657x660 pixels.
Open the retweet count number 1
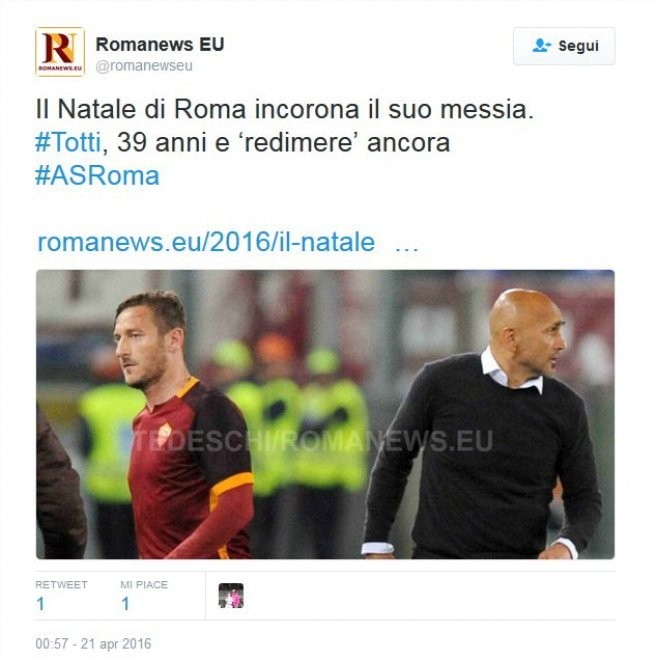(x=40, y=604)
